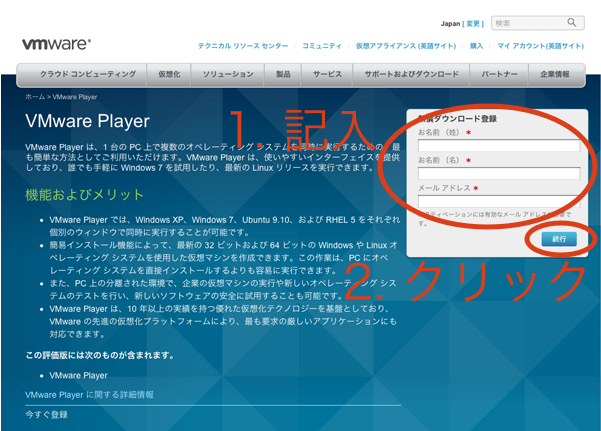Open the パートナー menu
Screen dimensions: 601x431
pos(499,74)
